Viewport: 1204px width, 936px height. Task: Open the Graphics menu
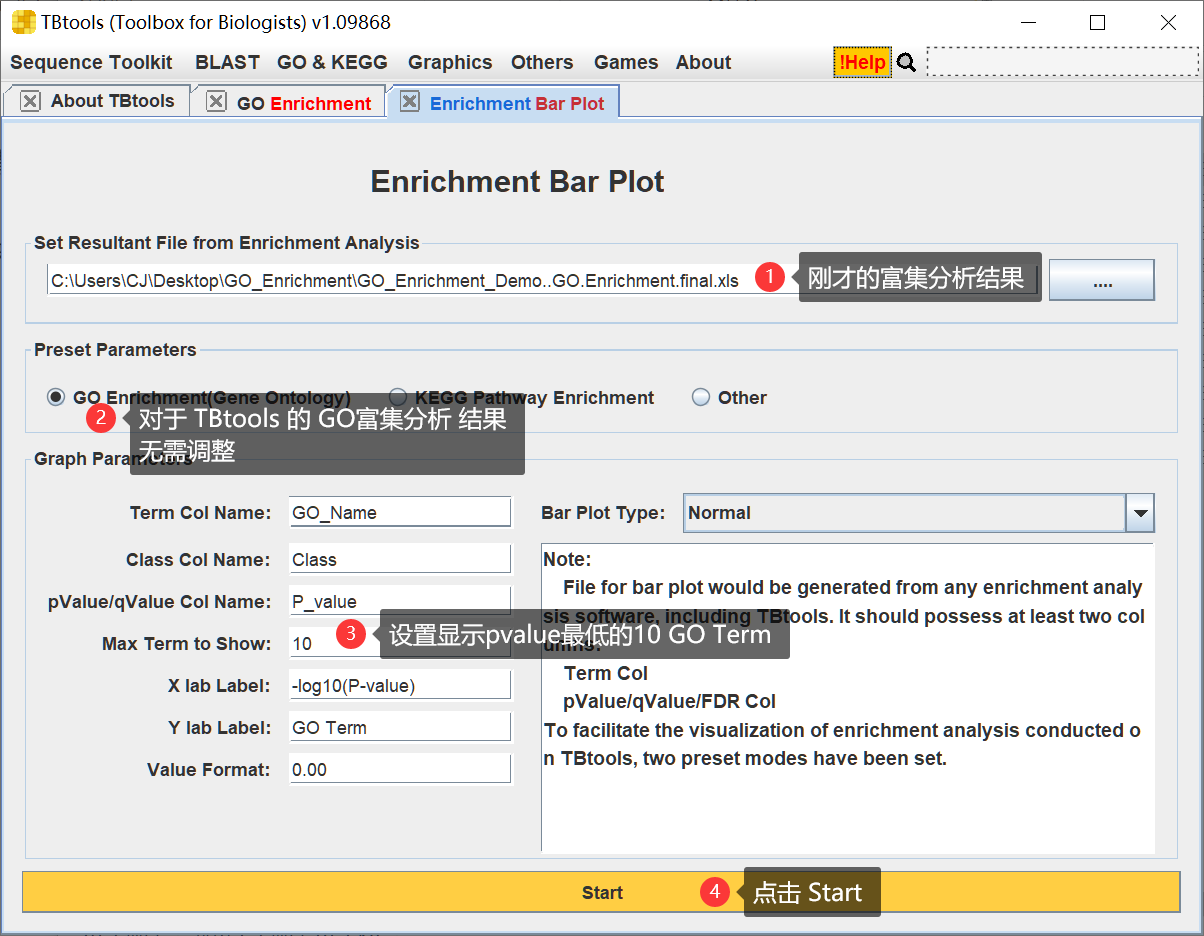pos(450,62)
